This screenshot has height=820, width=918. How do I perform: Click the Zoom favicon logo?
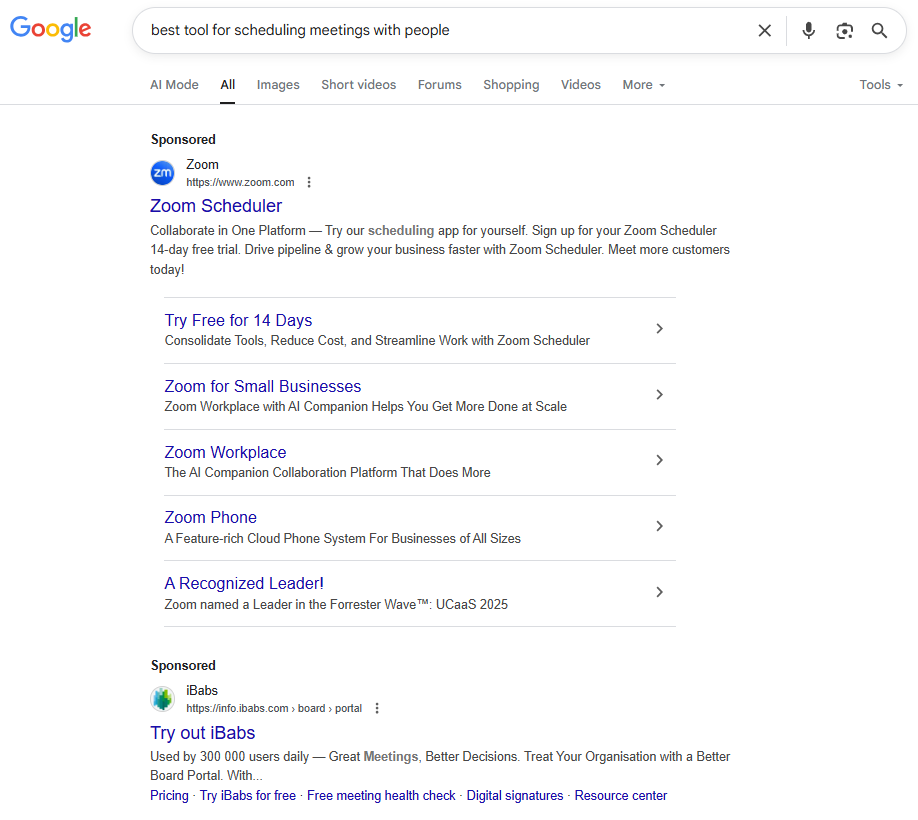162,173
